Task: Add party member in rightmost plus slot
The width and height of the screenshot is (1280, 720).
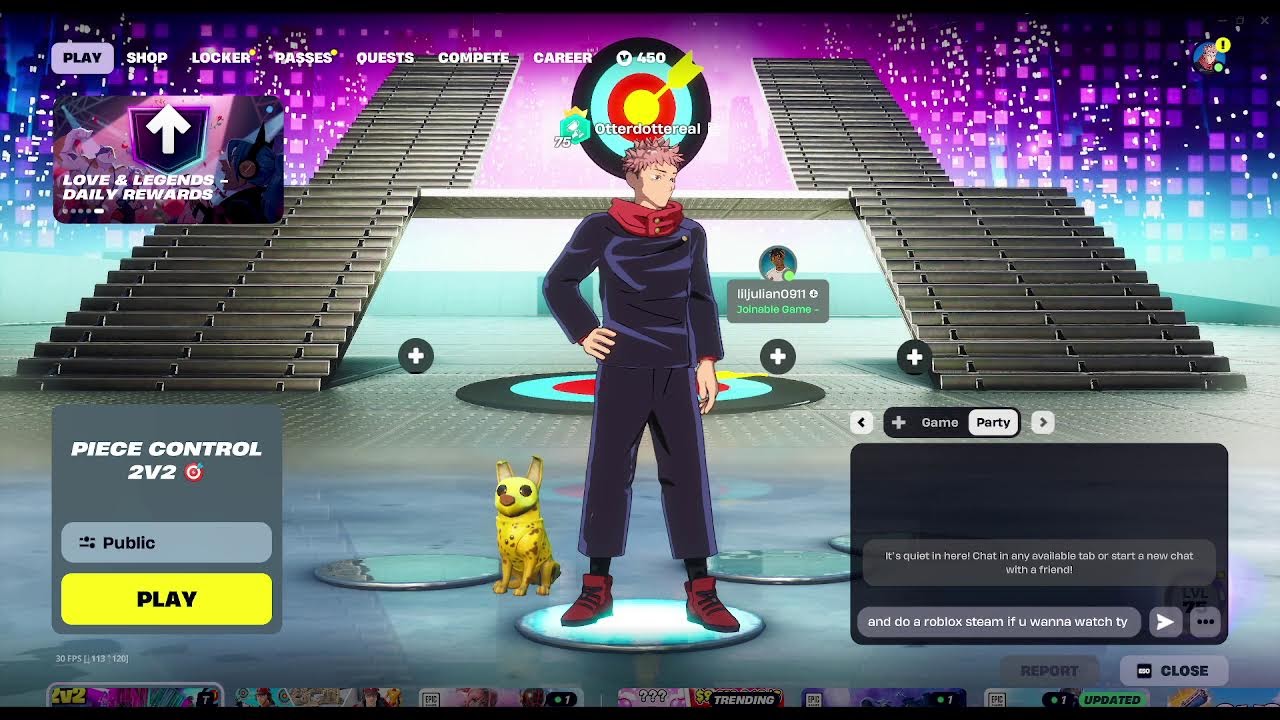Action: pyautogui.click(x=914, y=357)
